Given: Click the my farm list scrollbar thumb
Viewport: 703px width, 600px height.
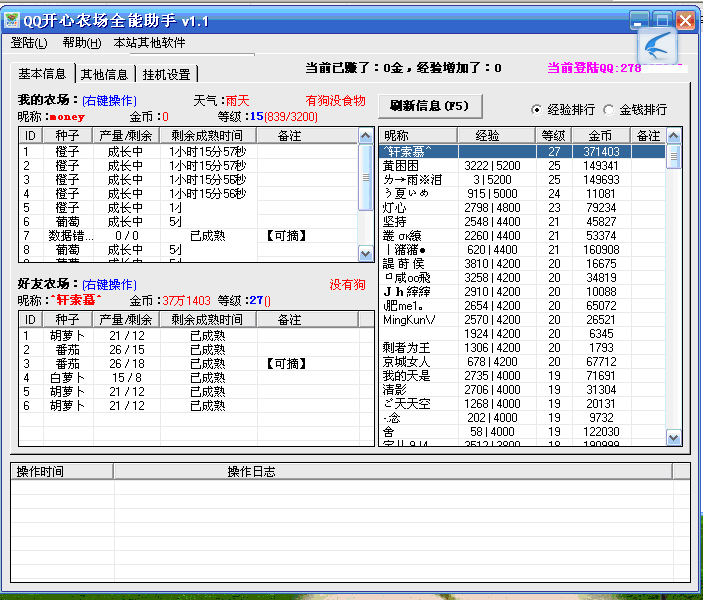Looking at the screenshot, I should click(366, 177).
